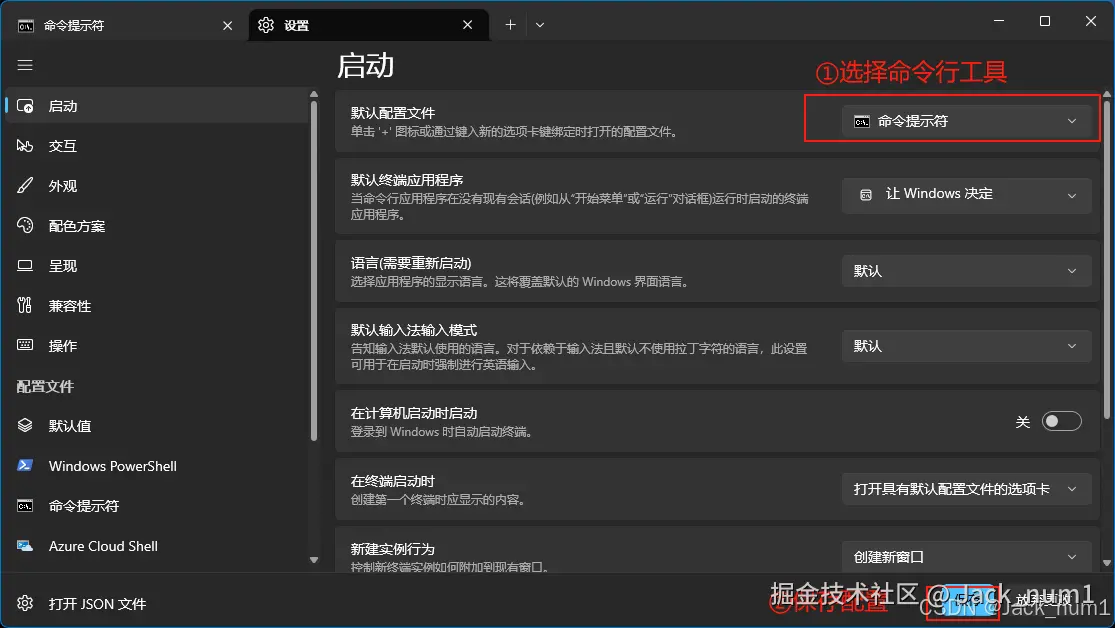Expand the 语言 selection dropdown

coord(966,270)
